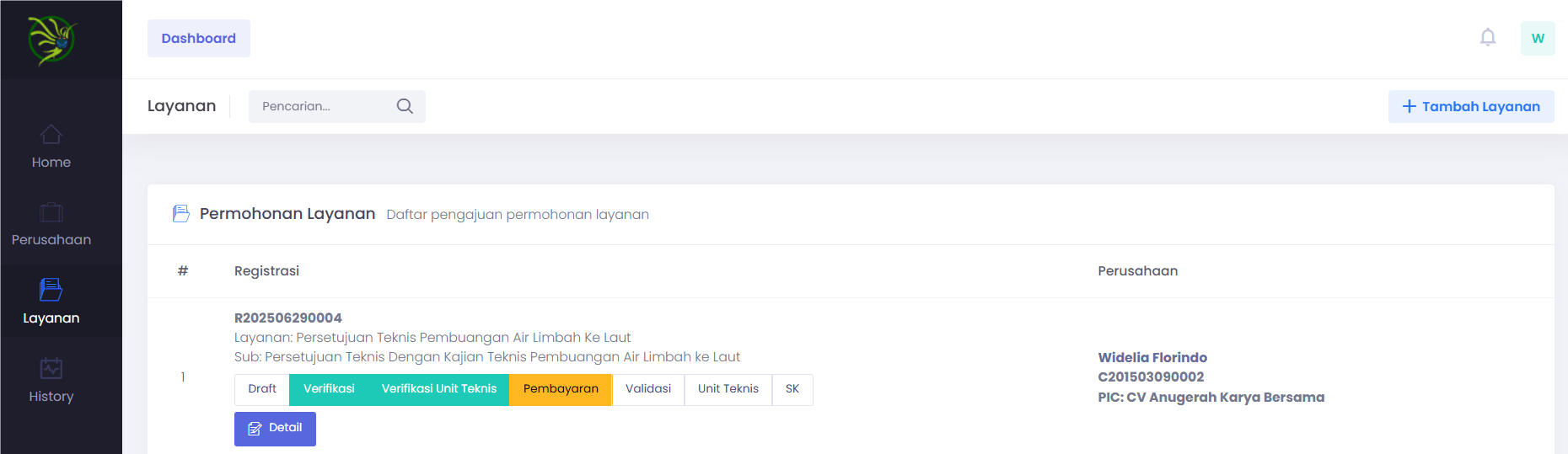
Task: Click Tambah Layanan button
Action: 1471,107
